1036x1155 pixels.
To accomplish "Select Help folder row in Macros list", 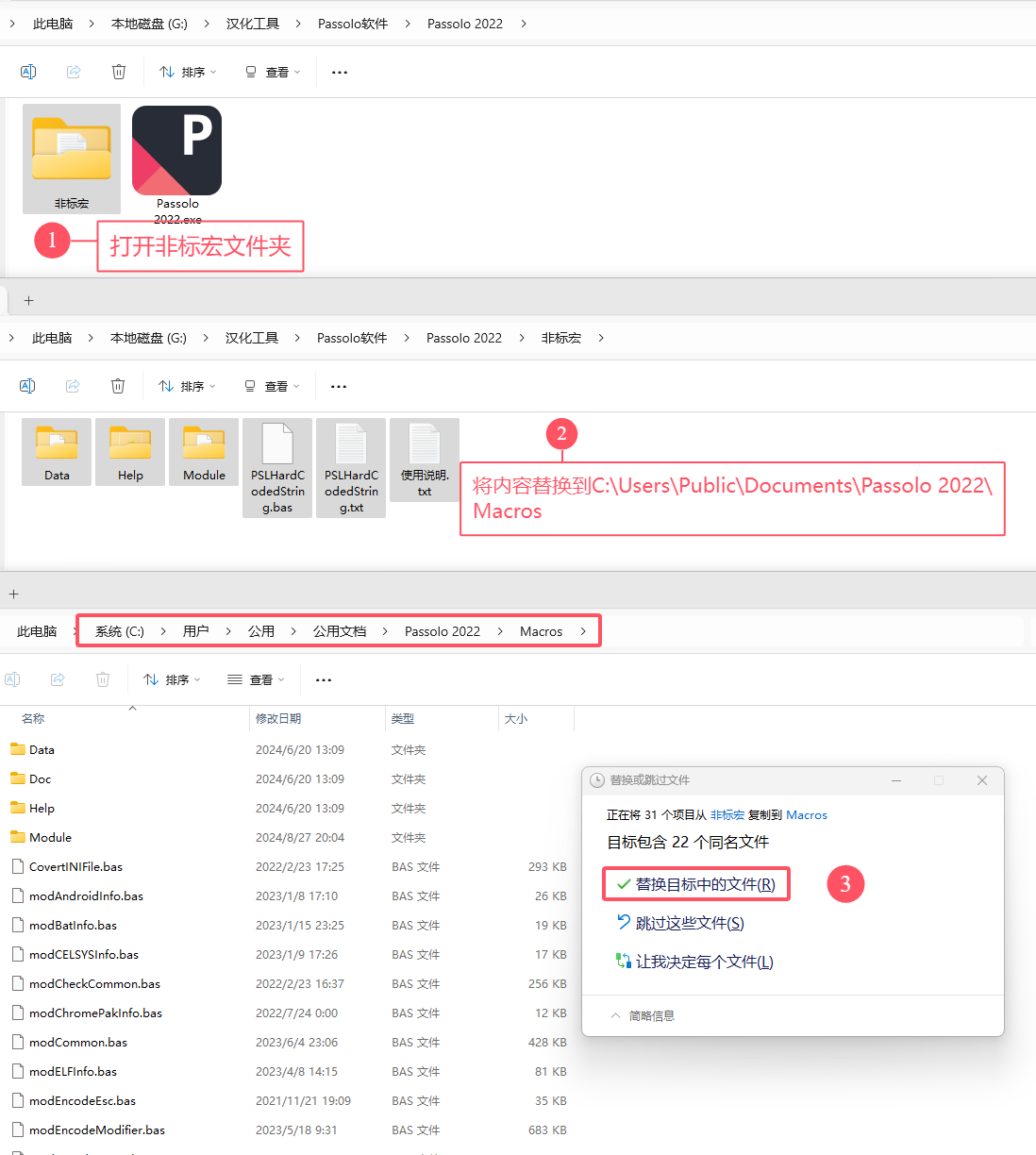I will point(289,808).
